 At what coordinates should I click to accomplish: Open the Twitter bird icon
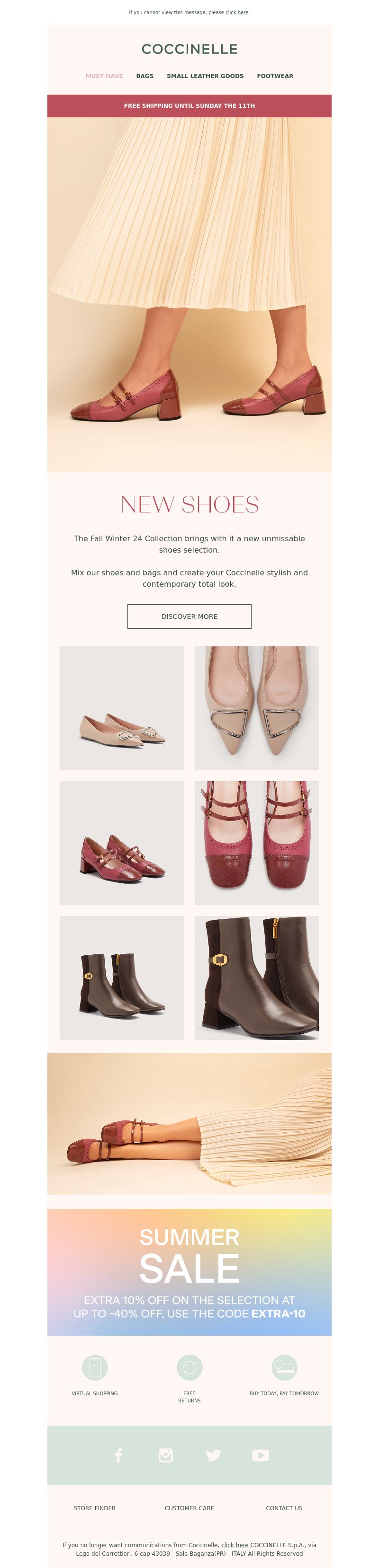tap(213, 1455)
